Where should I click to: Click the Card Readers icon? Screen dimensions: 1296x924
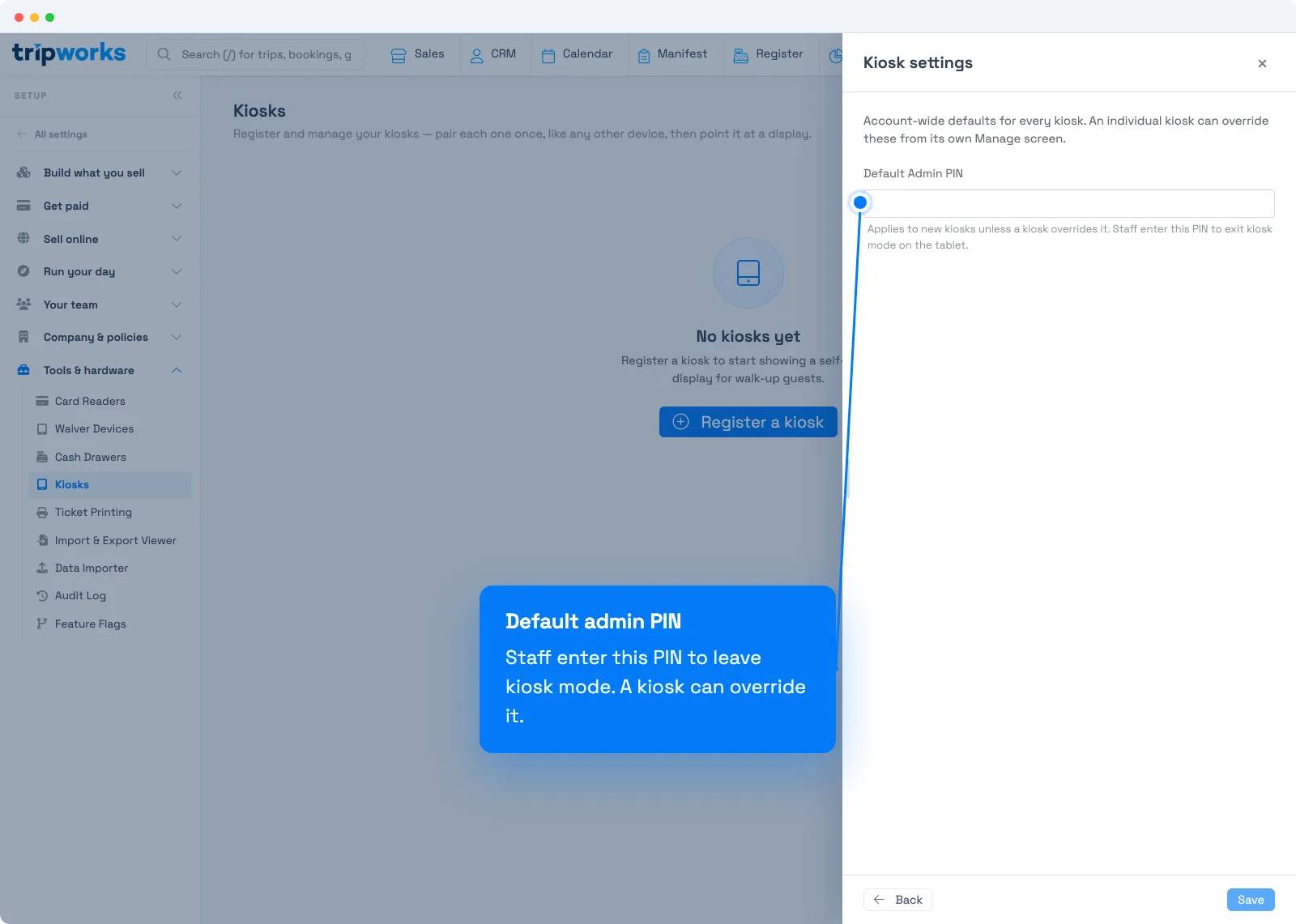(42, 401)
